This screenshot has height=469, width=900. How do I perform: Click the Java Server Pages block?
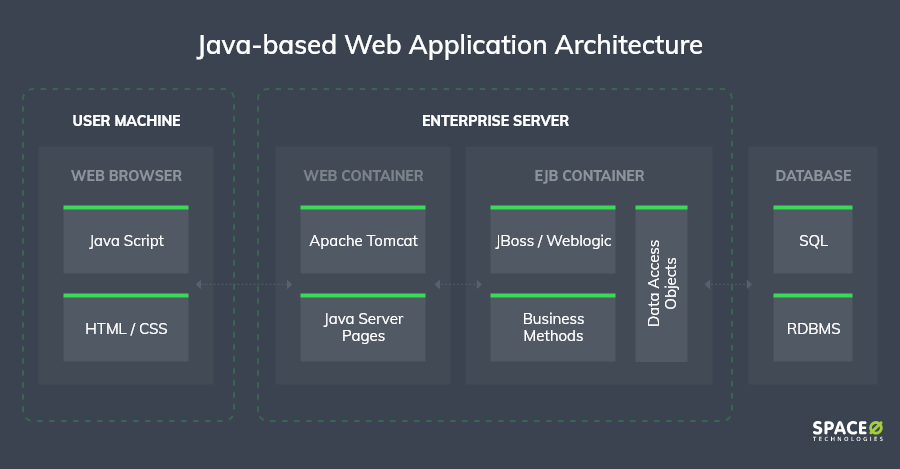click(363, 328)
